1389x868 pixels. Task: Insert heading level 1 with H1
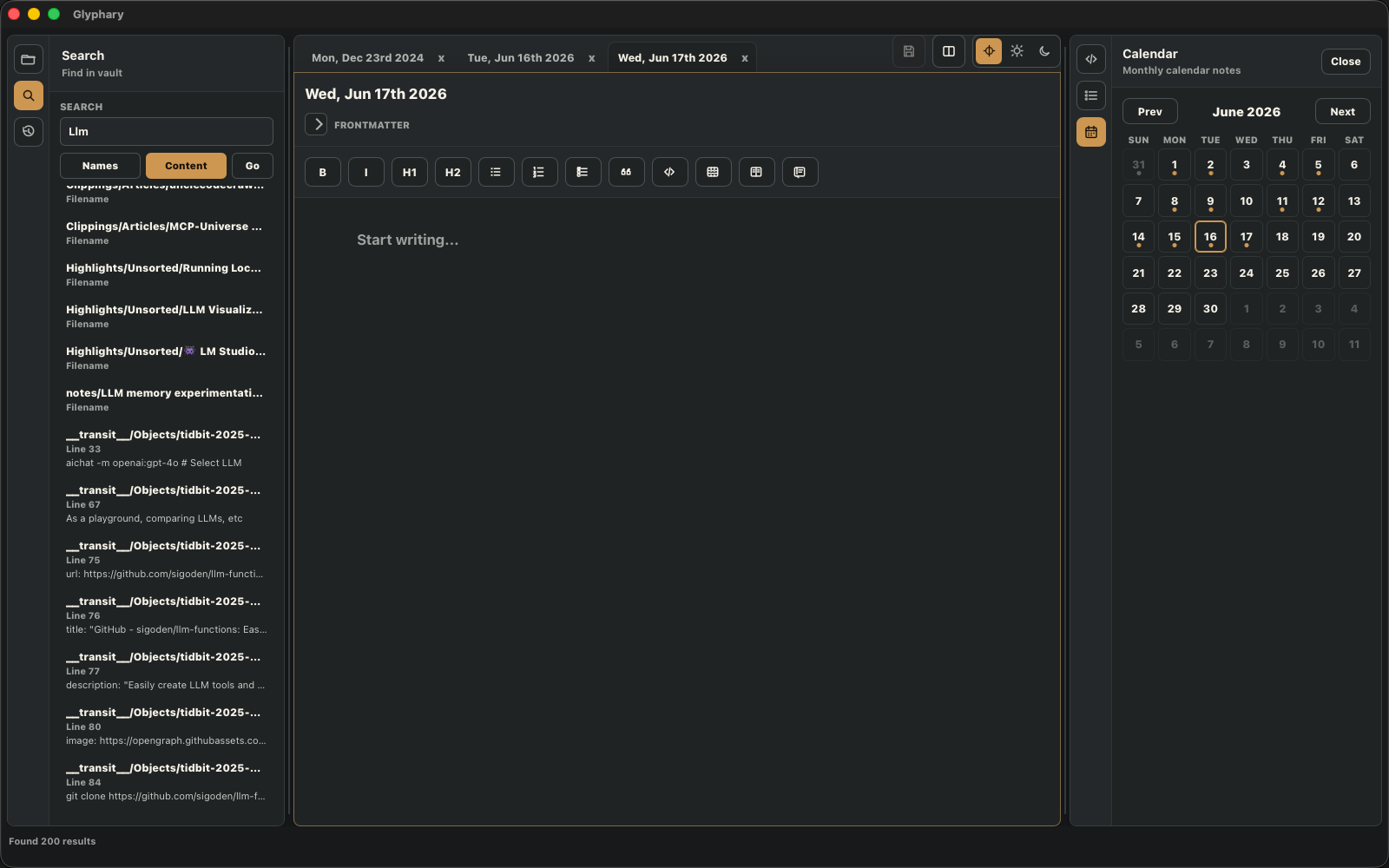point(410,172)
